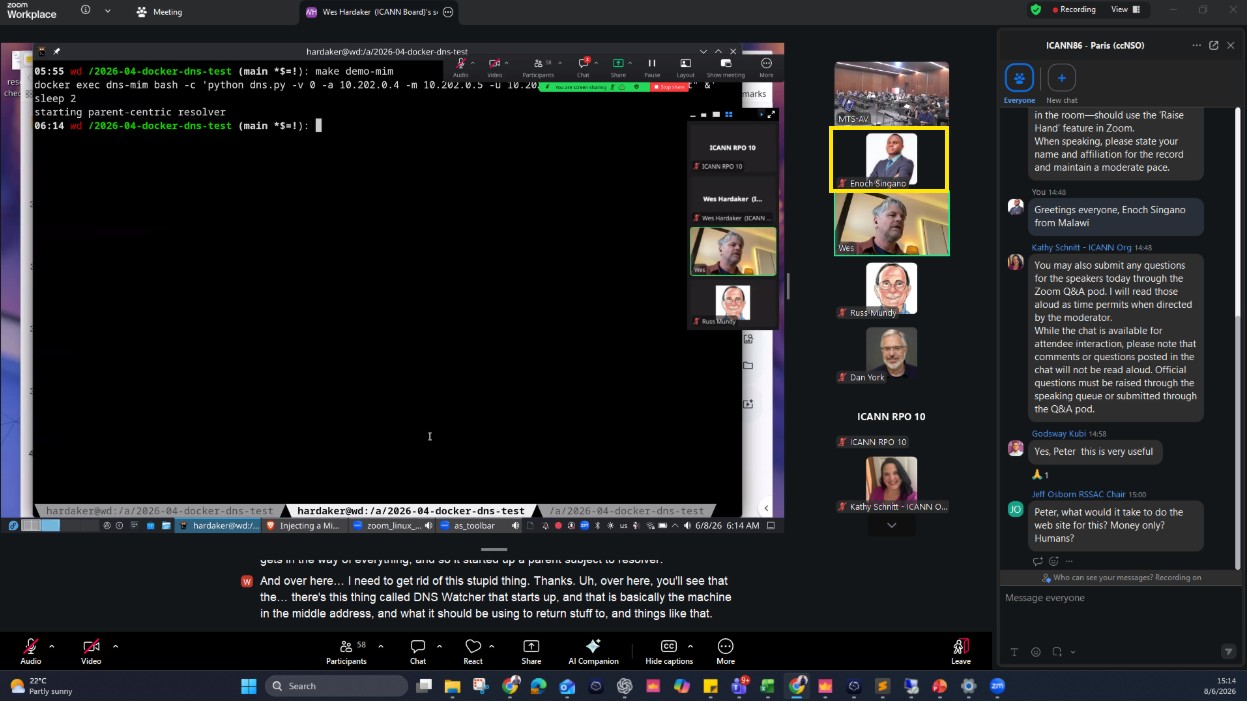Image resolution: width=1248 pixels, height=702 pixels.
Task: Click the captions panel drag handle
Action: pos(493,549)
